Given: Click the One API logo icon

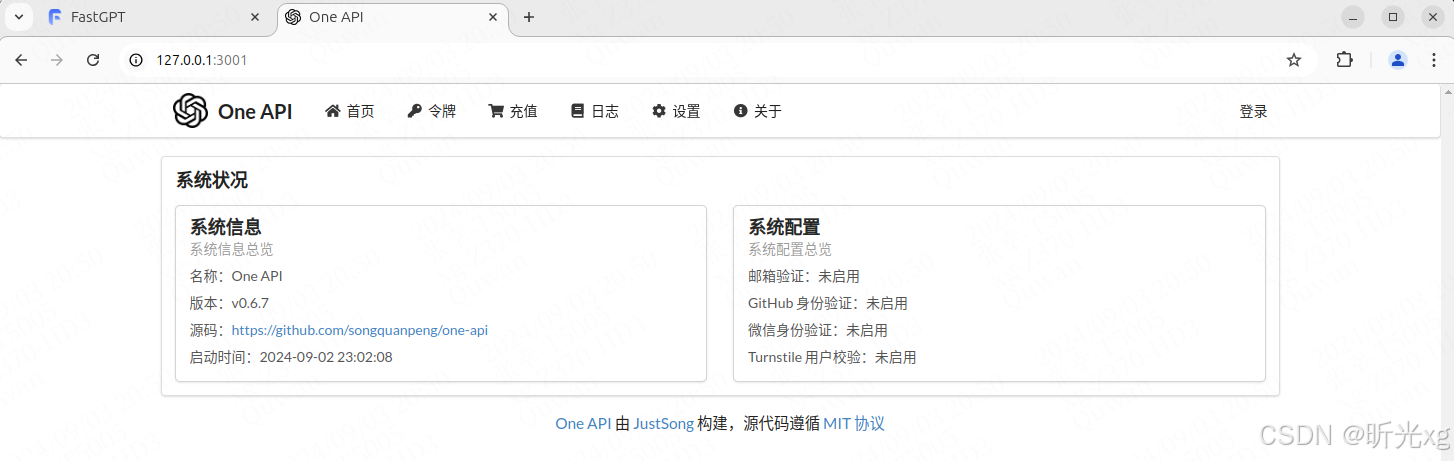Looking at the screenshot, I should [x=190, y=111].
